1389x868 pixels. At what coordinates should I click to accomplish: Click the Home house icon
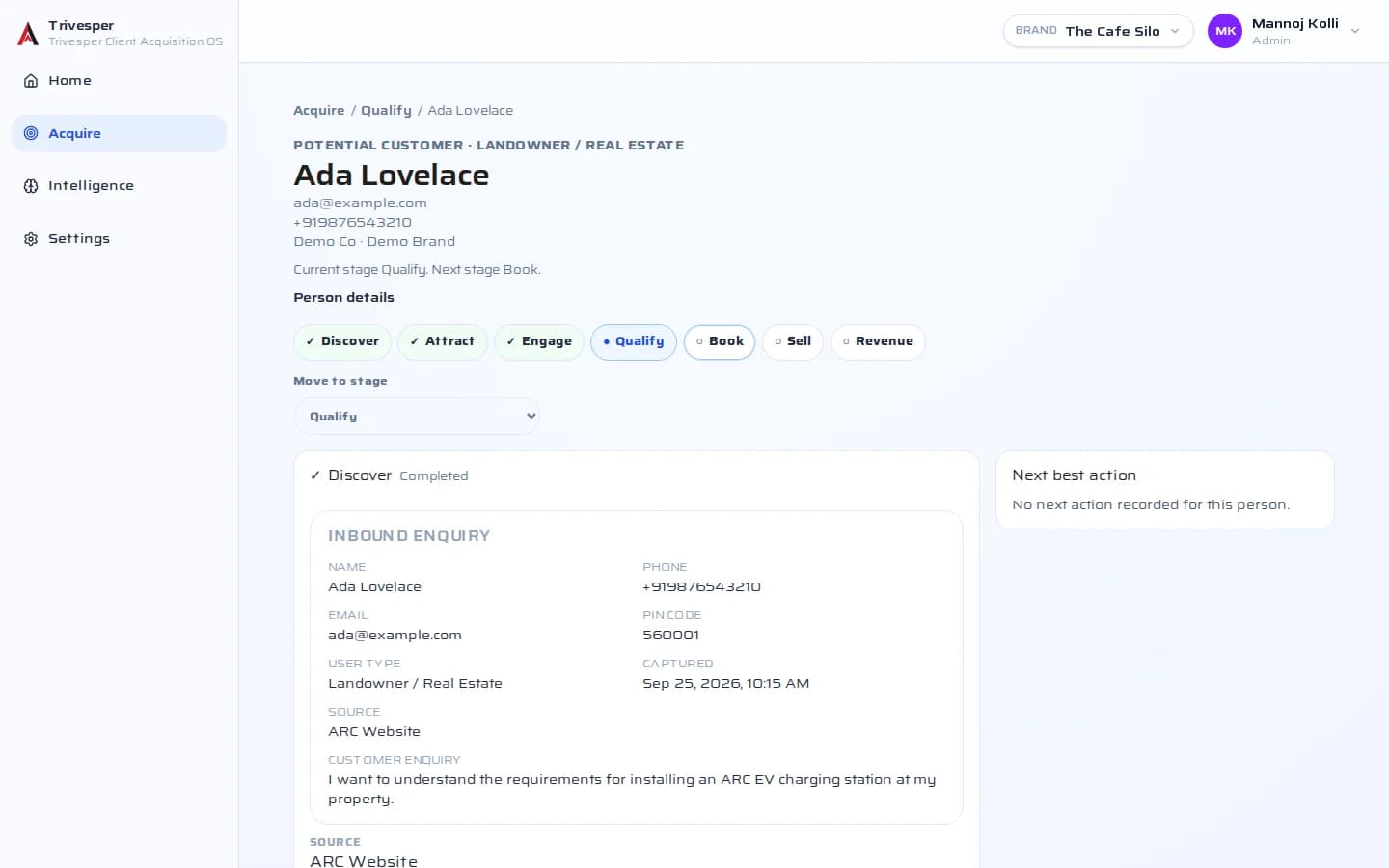tap(31, 81)
